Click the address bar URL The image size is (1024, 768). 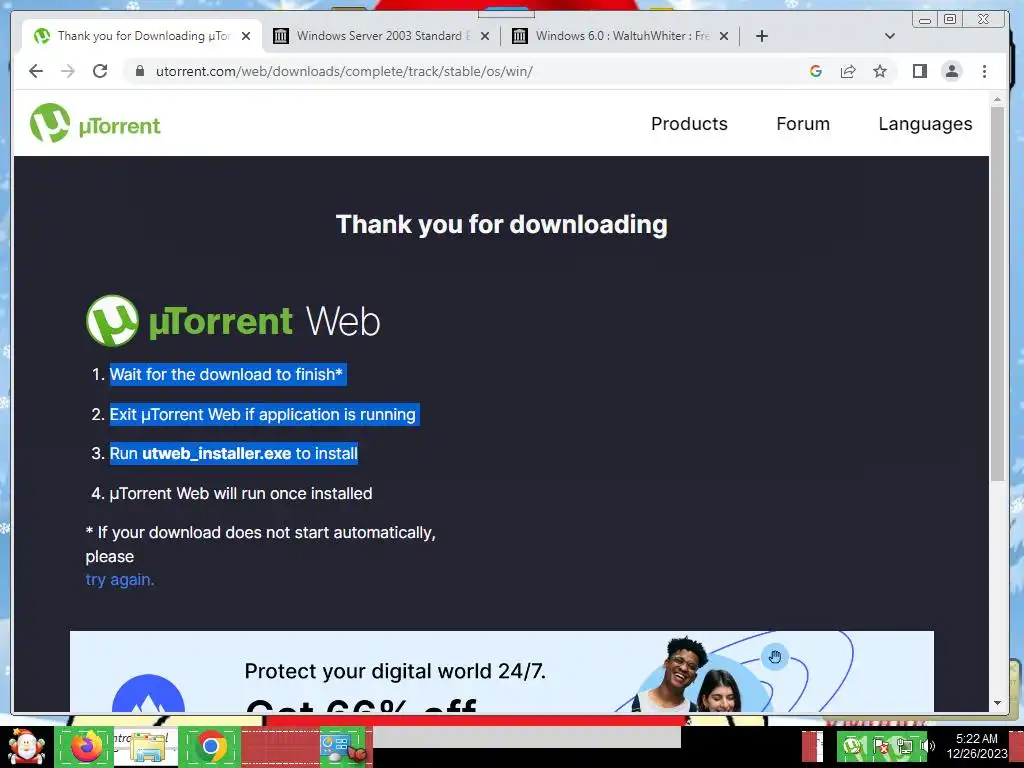point(344,71)
